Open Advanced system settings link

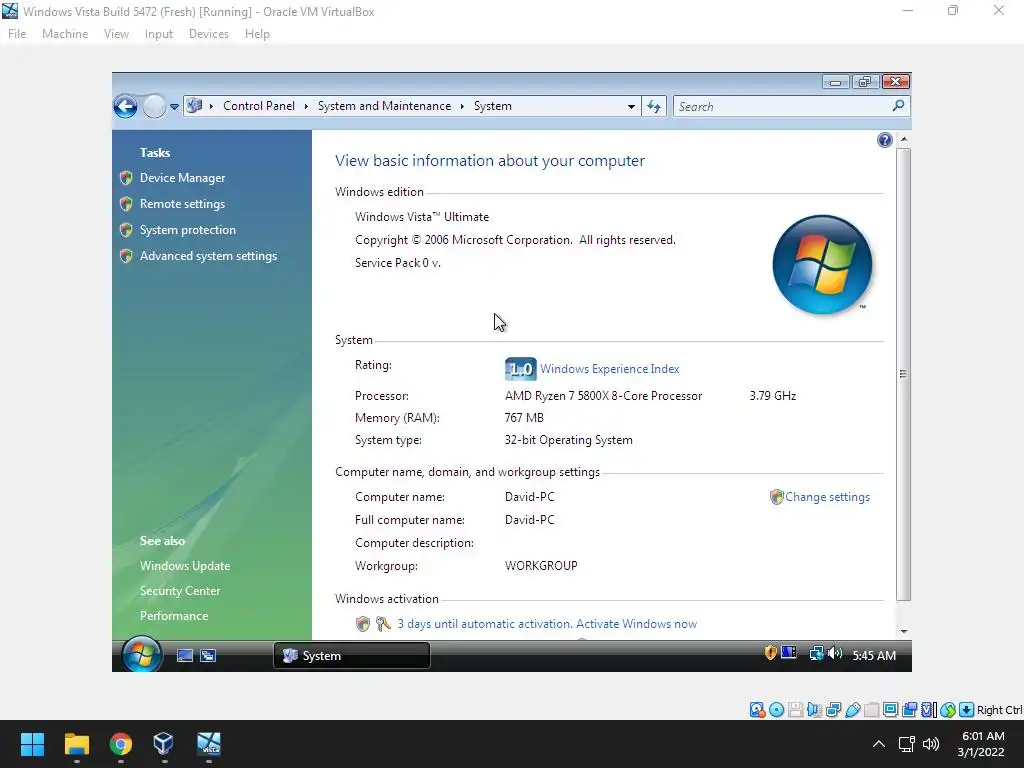coord(208,256)
